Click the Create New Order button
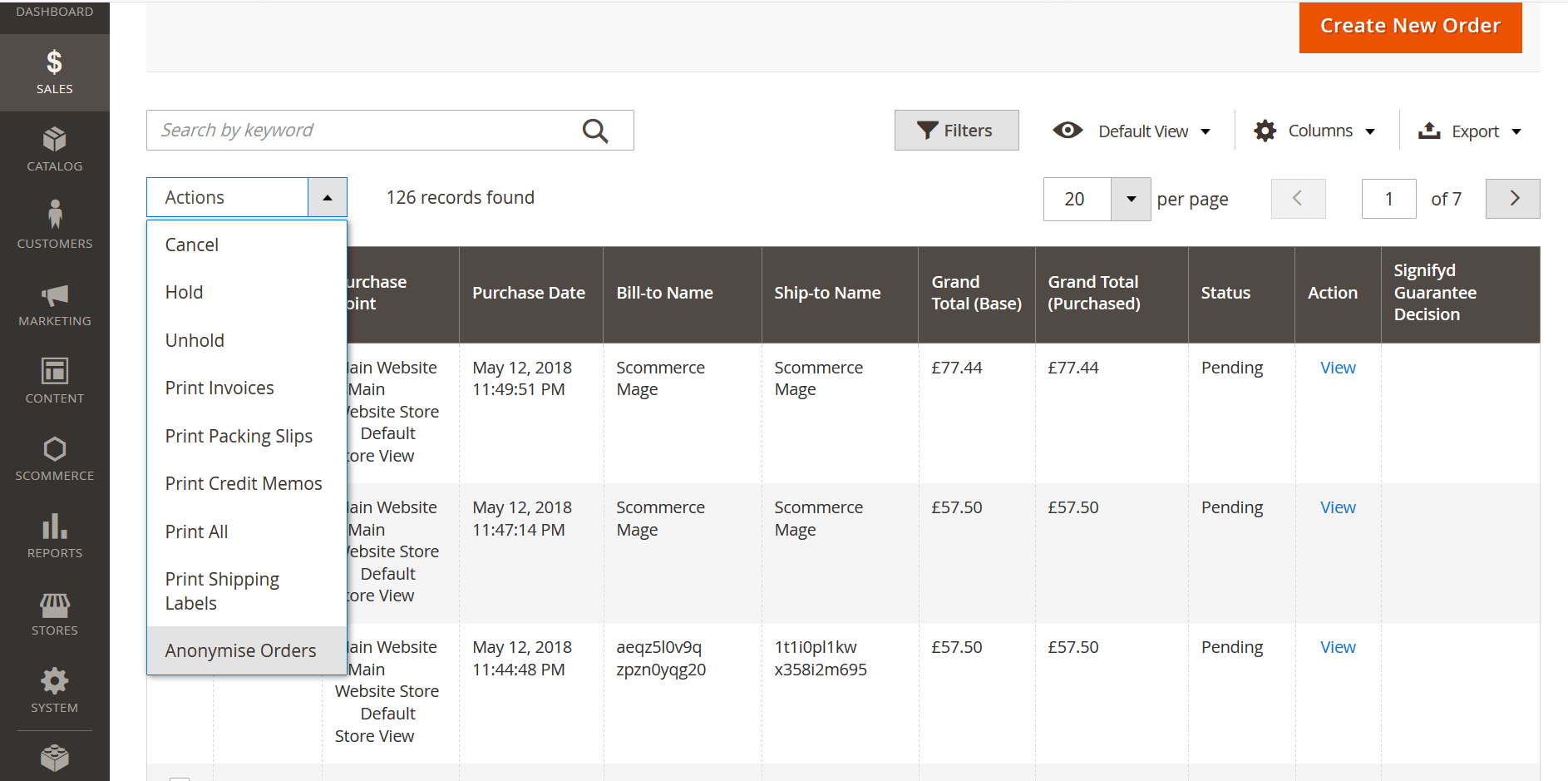The image size is (1568, 781). tap(1410, 27)
